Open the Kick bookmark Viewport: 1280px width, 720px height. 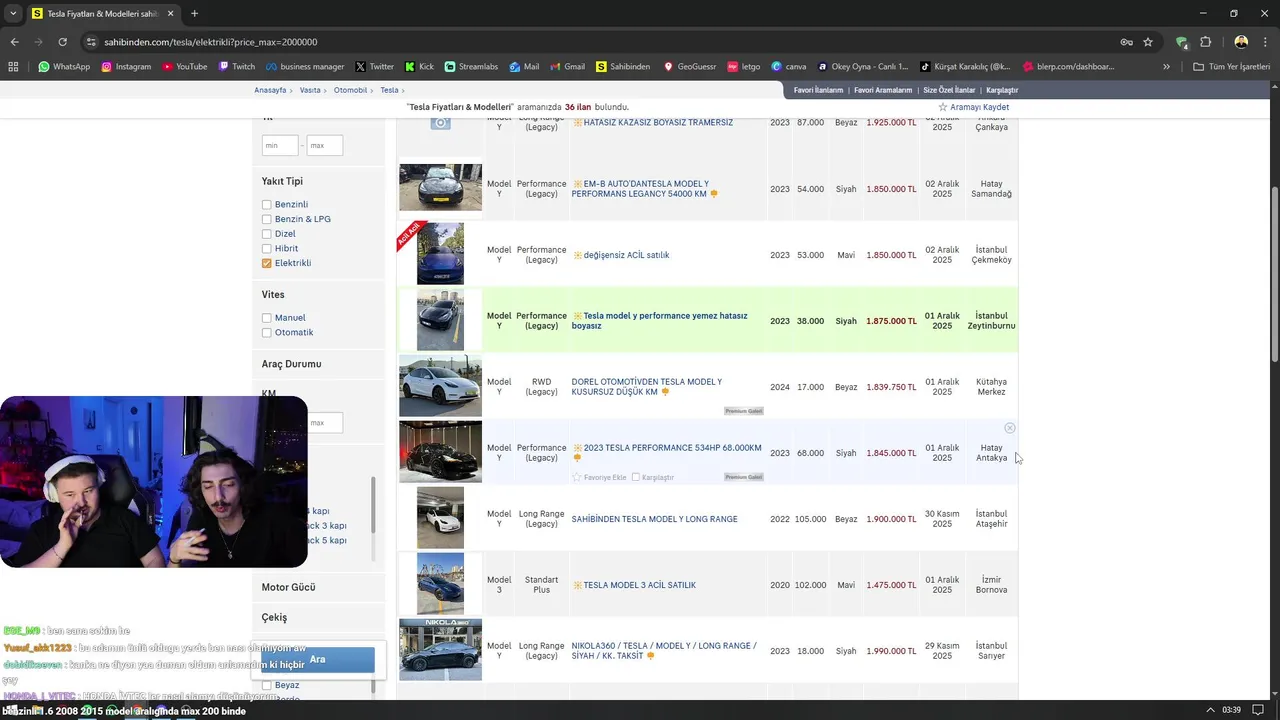[x=419, y=67]
